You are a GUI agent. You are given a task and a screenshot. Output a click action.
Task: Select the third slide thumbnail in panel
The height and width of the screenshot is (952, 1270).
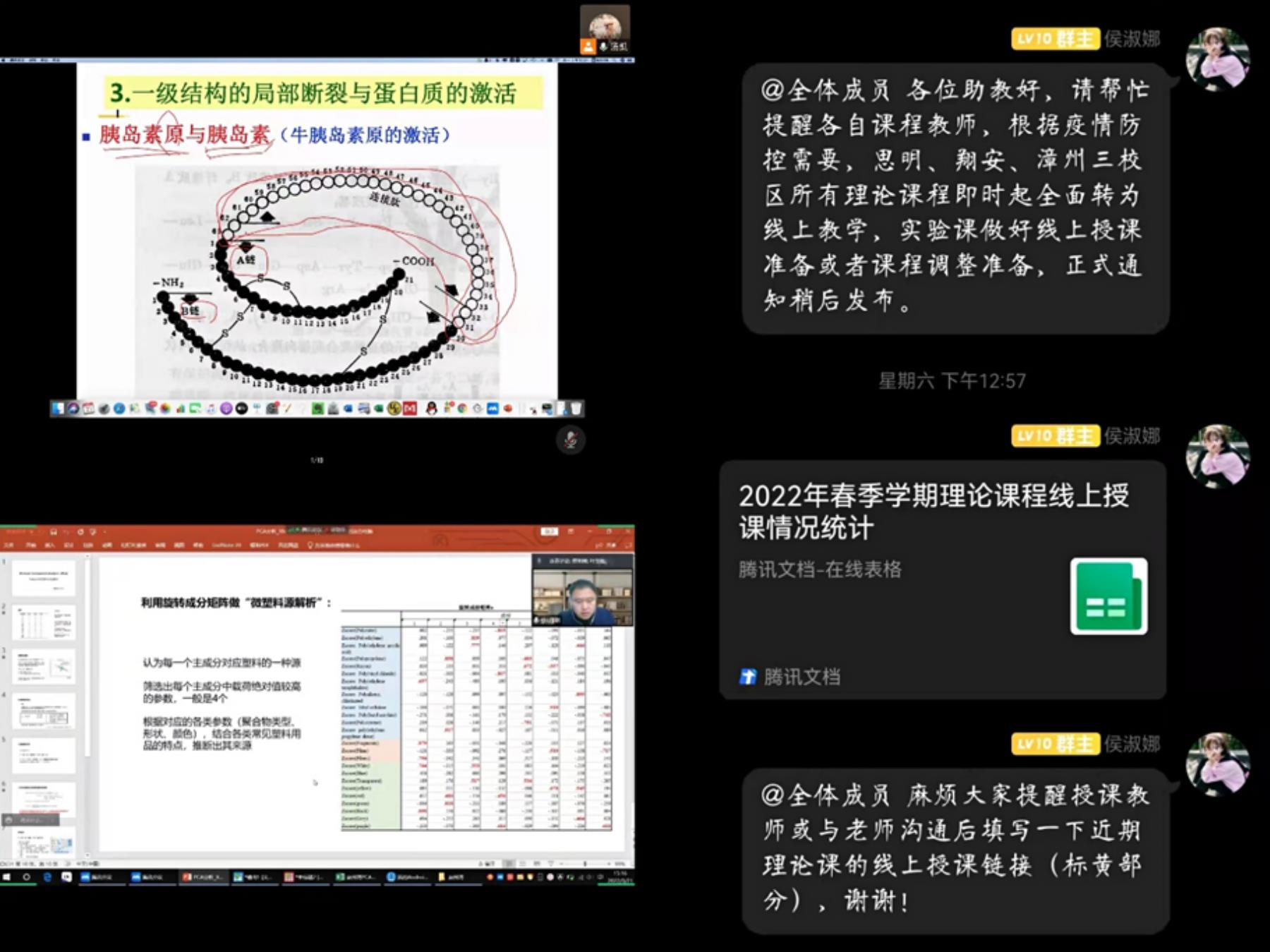click(44, 666)
